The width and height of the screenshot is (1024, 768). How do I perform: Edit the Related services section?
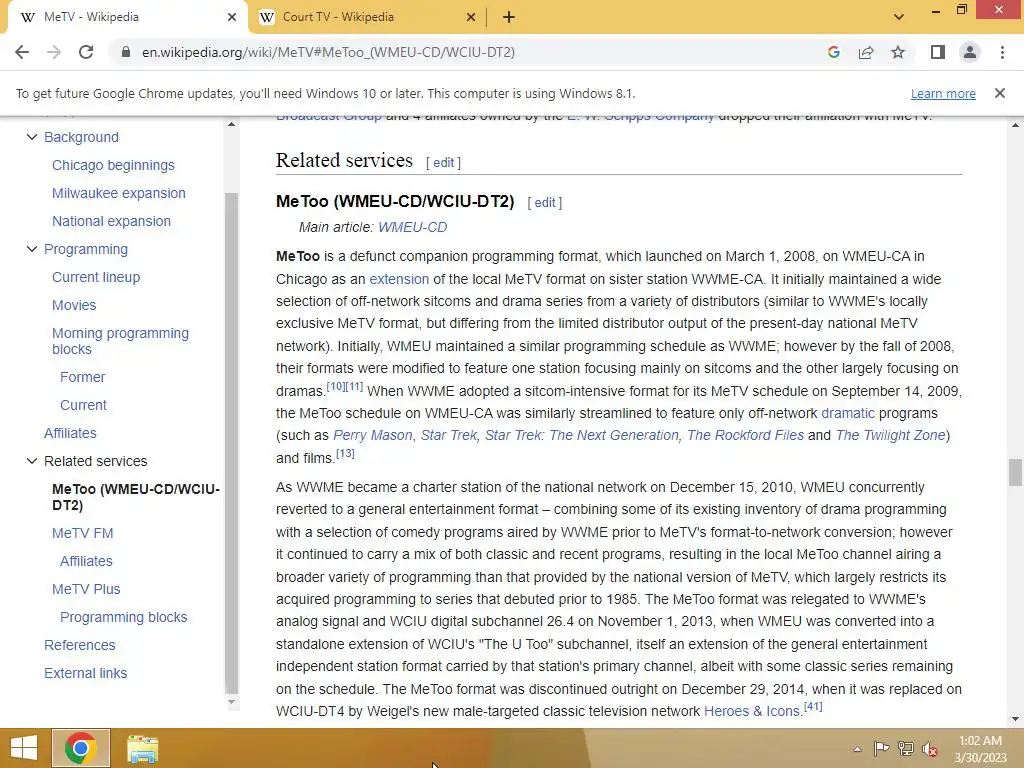coord(443,163)
